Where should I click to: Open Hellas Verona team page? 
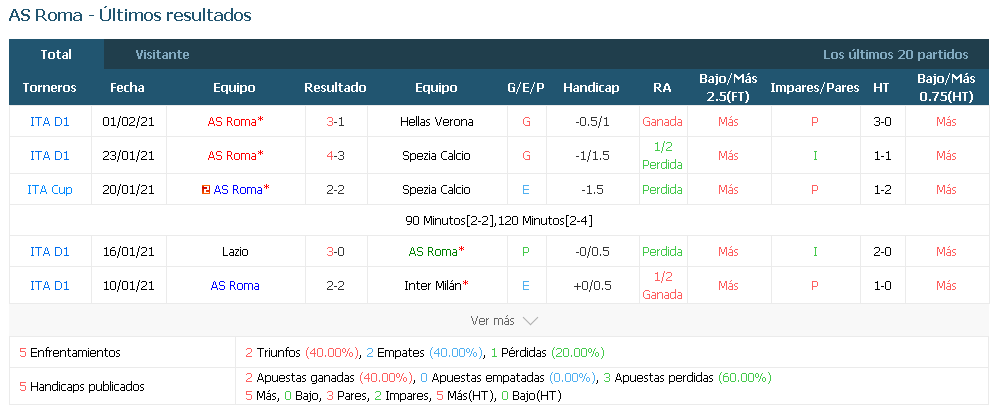[x=437, y=122]
